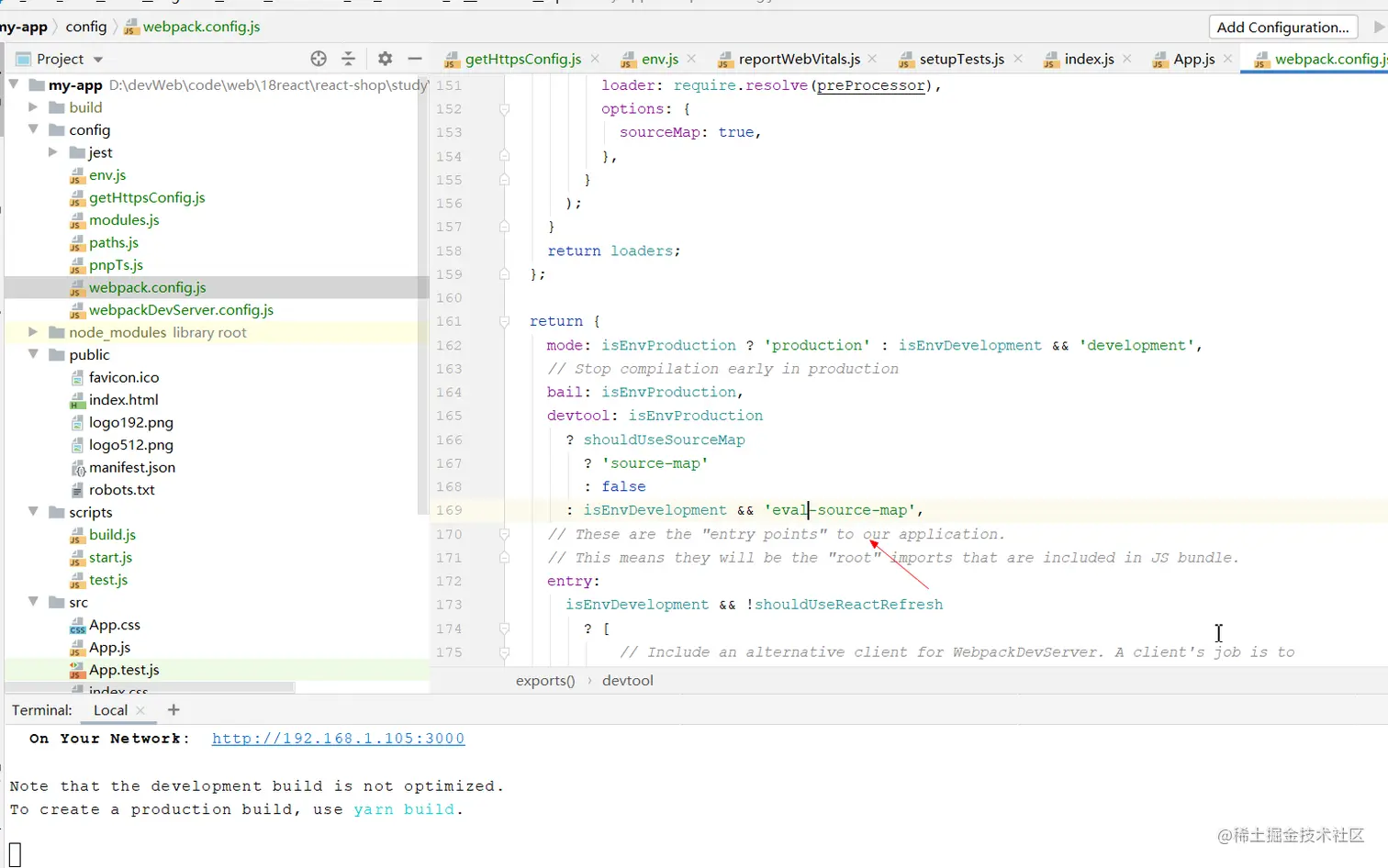Viewport: 1388px width, 868px height.
Task: Select build.js in the scripts folder
Action: tap(112, 535)
